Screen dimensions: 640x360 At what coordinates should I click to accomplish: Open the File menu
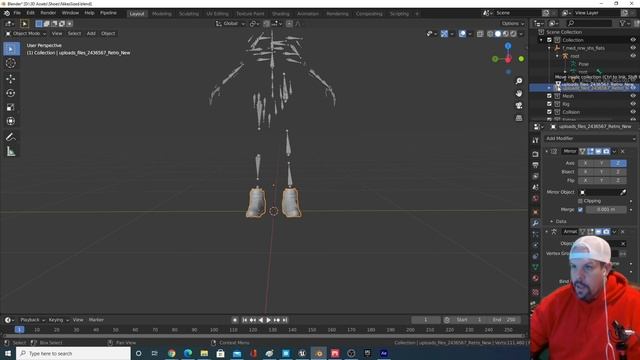tap(17, 13)
